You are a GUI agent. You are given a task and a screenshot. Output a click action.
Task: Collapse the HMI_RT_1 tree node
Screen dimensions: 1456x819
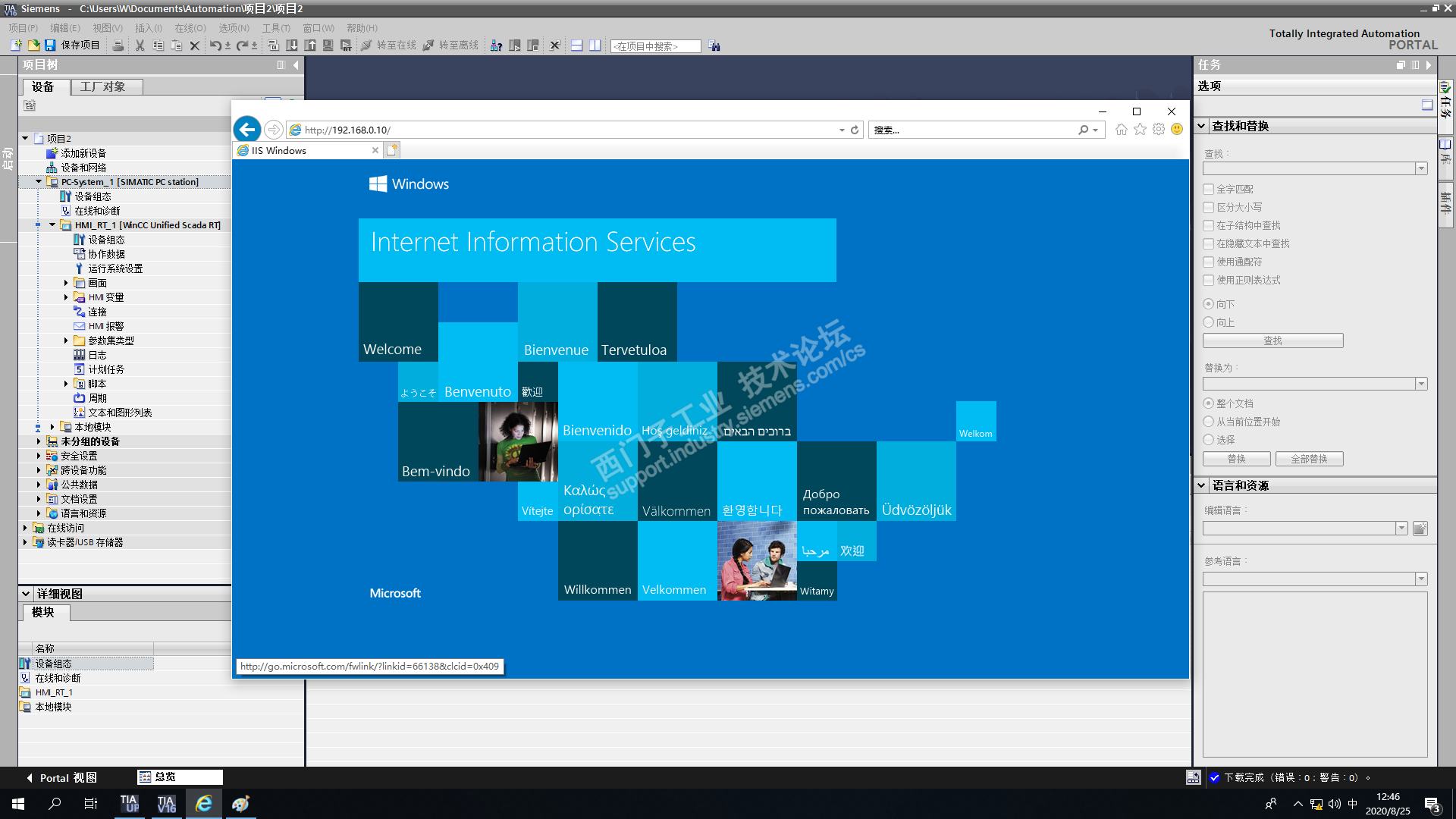52,225
